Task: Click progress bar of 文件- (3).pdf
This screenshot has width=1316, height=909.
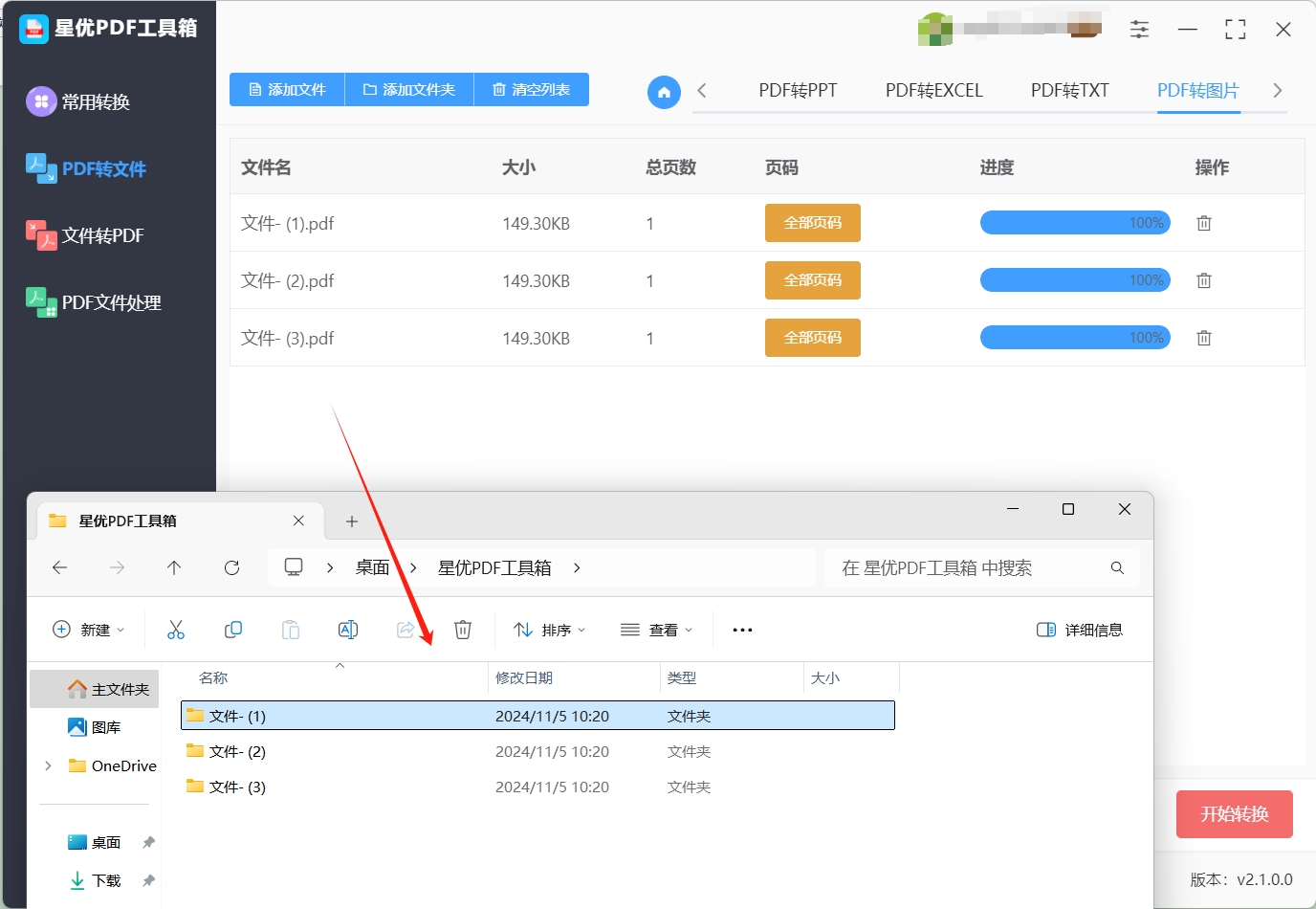Action: (x=1075, y=338)
